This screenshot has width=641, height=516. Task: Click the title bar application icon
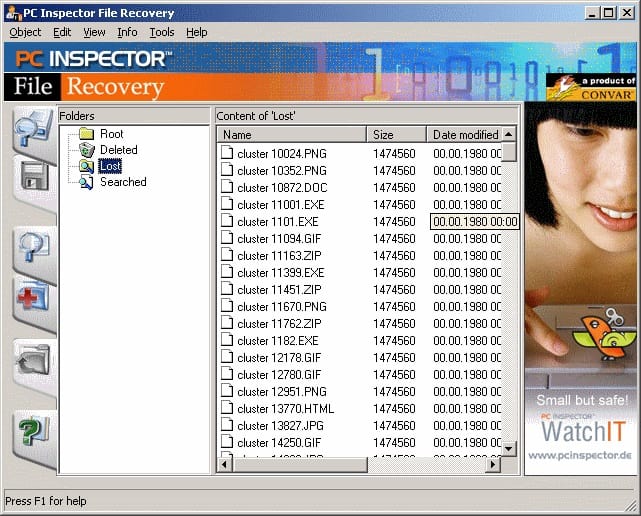pos(13,13)
